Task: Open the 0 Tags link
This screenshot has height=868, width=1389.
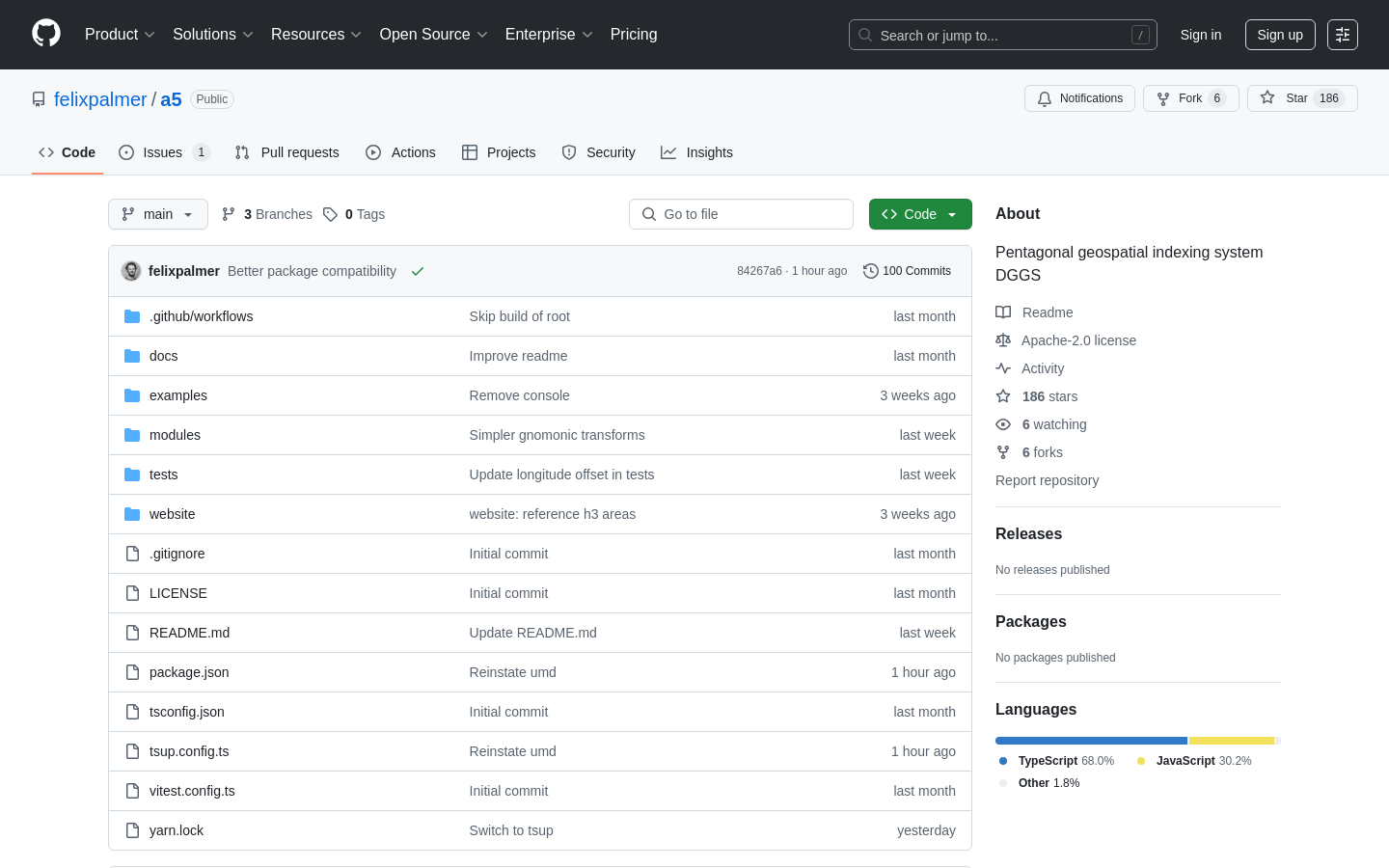Action: 354,214
